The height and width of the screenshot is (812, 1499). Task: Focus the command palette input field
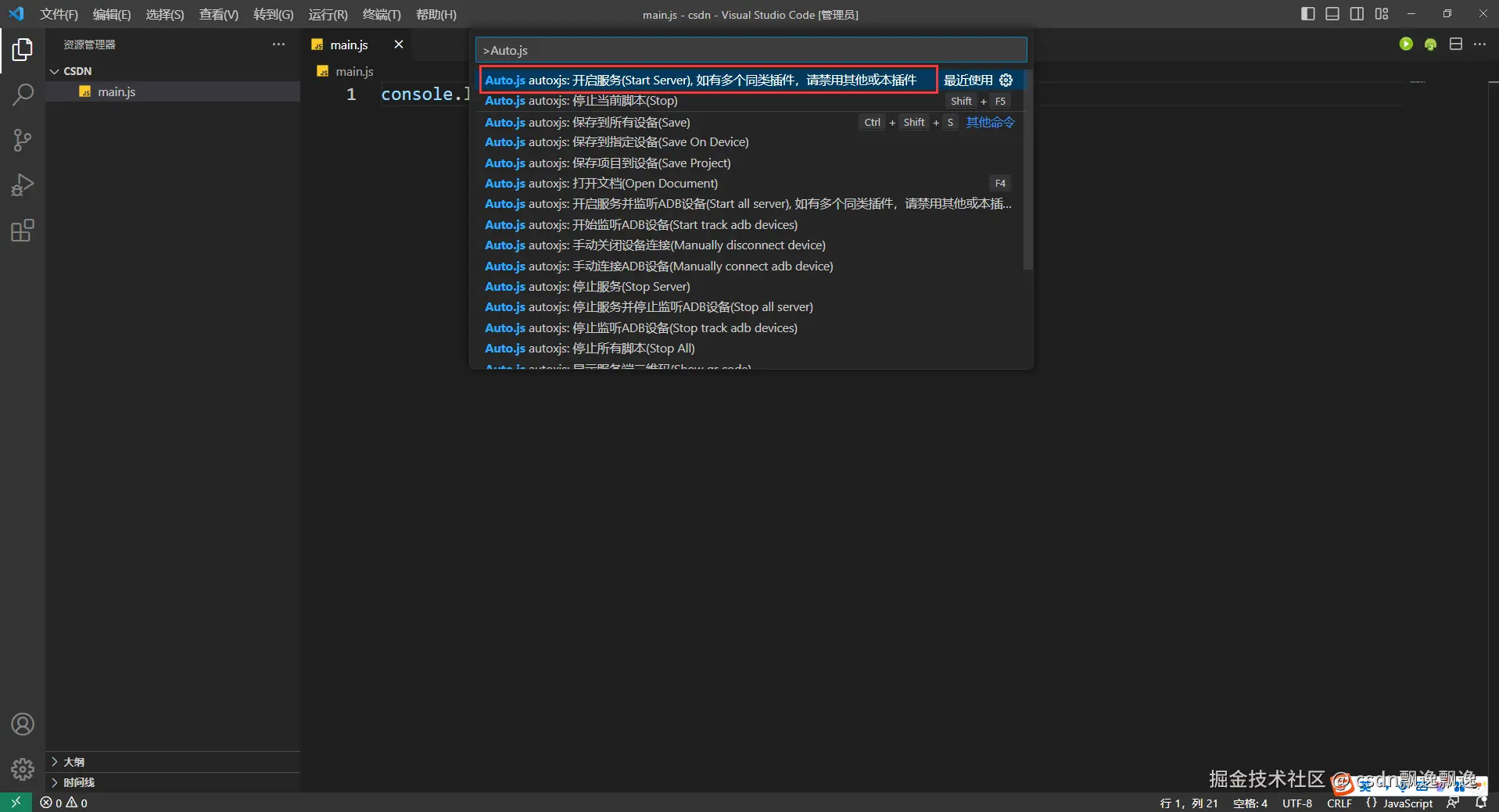(751, 50)
